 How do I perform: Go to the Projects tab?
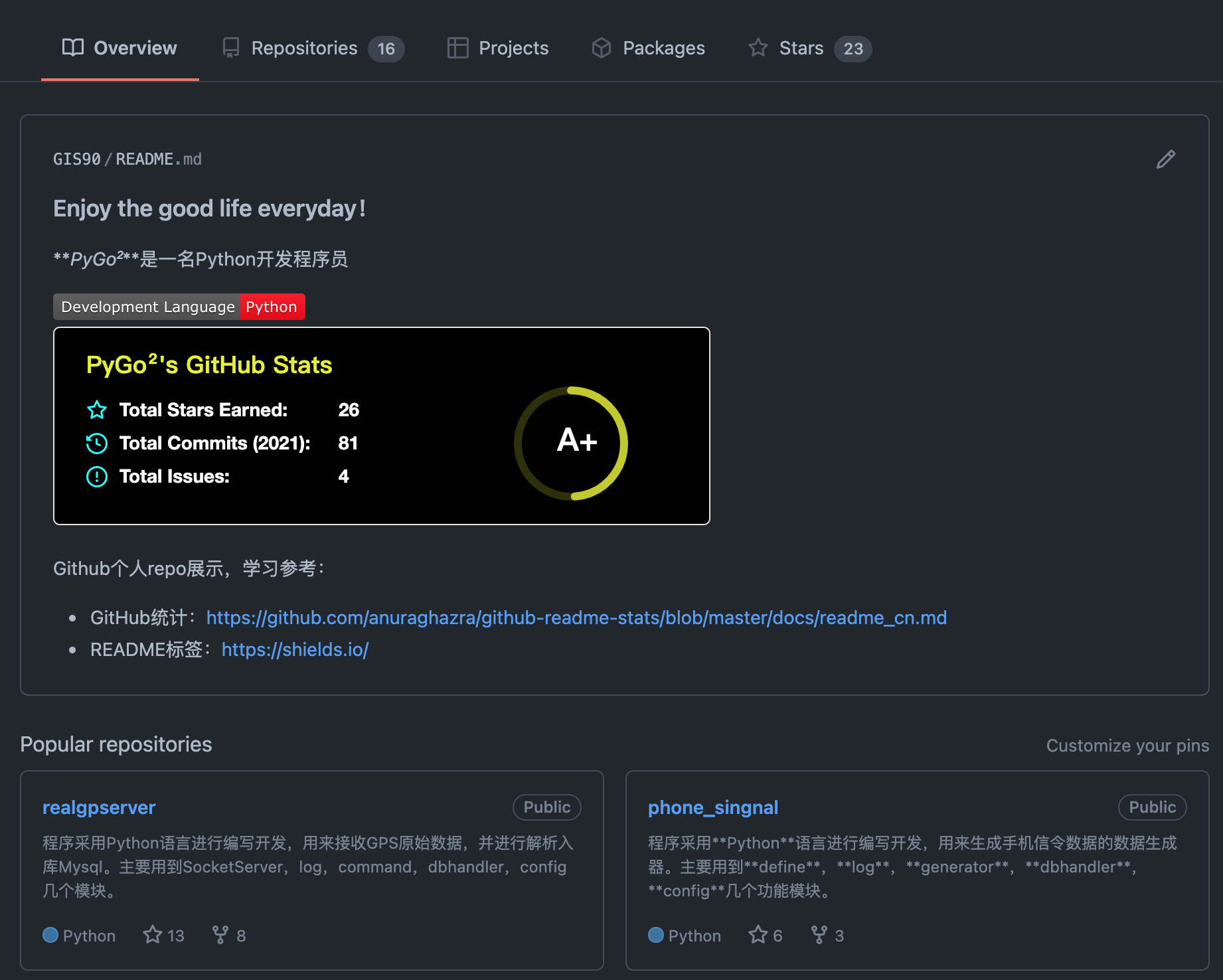498,48
